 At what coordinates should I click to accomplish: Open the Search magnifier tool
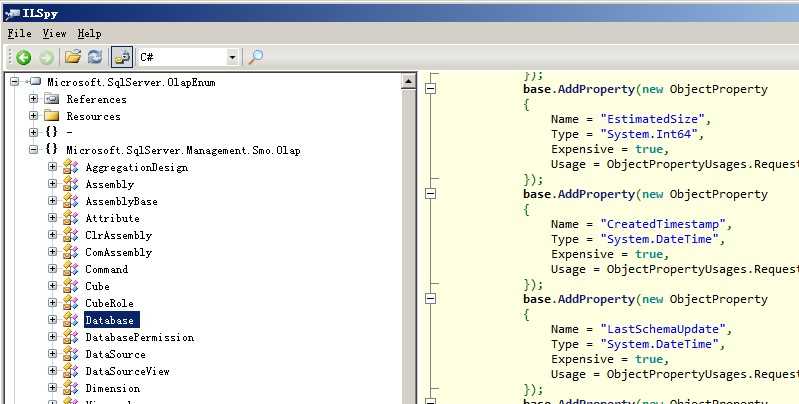coord(256,57)
